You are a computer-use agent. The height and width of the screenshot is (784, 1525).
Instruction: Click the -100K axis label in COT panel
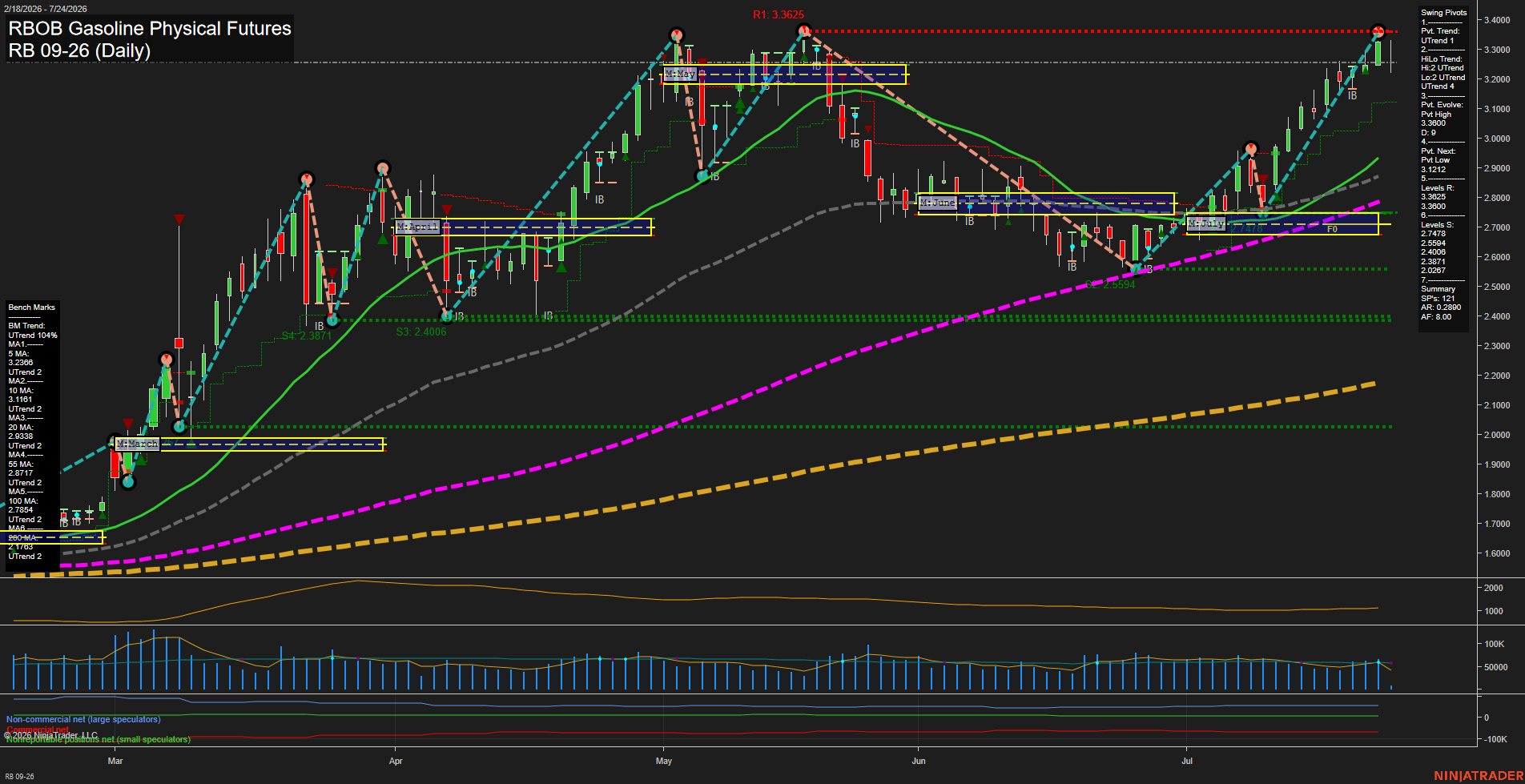point(1496,739)
